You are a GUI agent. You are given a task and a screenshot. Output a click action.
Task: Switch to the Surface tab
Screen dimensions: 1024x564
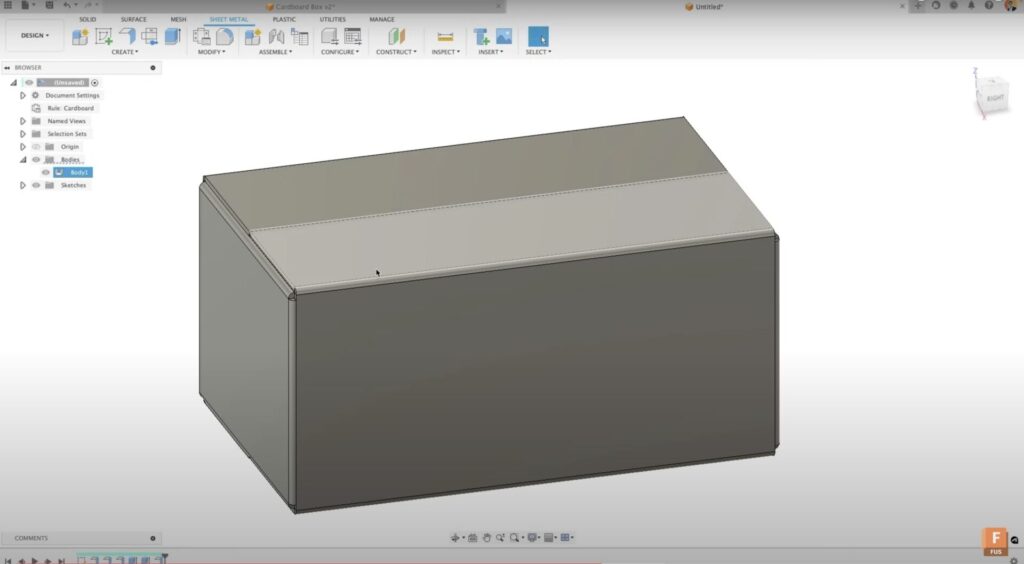[133, 20]
